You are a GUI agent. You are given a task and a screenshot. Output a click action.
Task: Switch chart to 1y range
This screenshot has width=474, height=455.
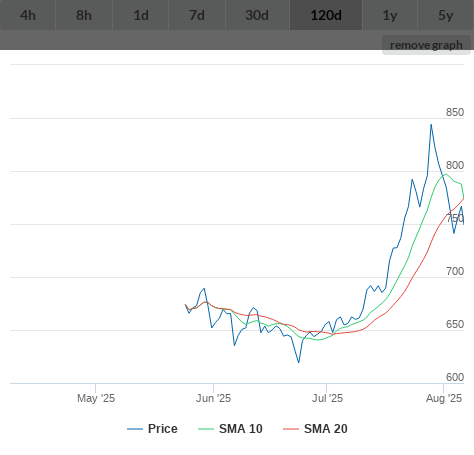[x=390, y=15]
